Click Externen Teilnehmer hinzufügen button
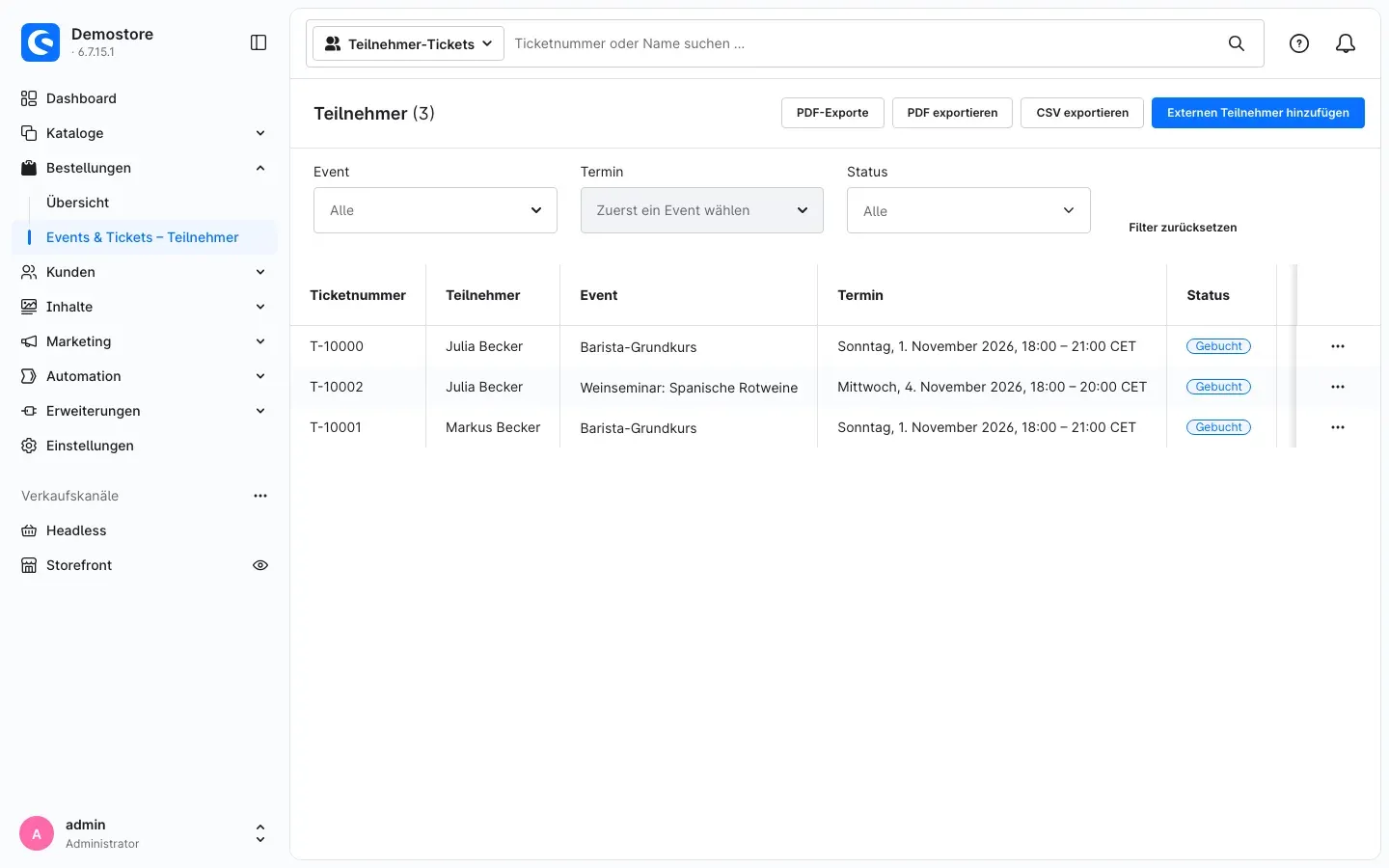1389x868 pixels. tap(1258, 113)
